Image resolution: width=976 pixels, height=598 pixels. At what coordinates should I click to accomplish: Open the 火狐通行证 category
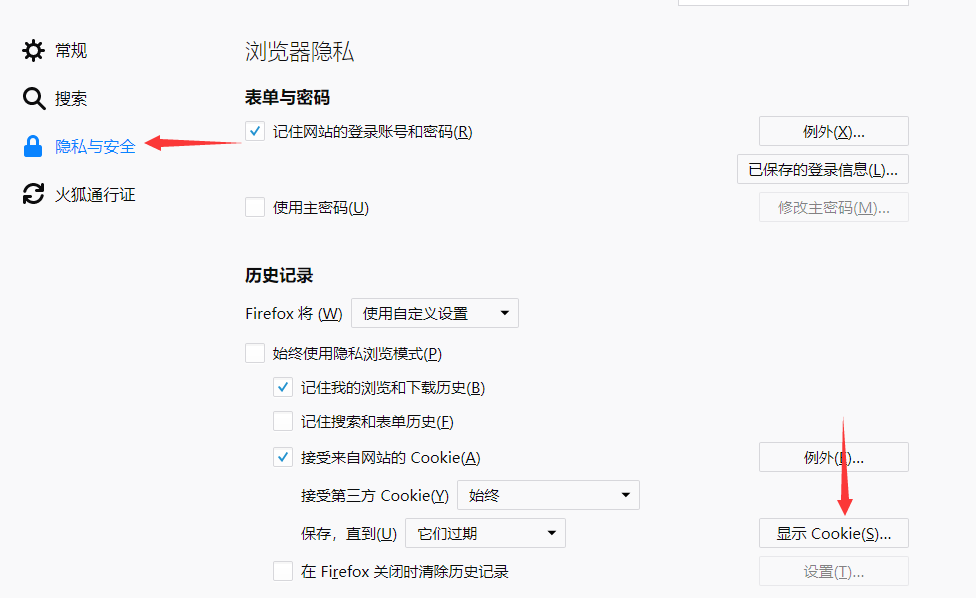click(95, 195)
